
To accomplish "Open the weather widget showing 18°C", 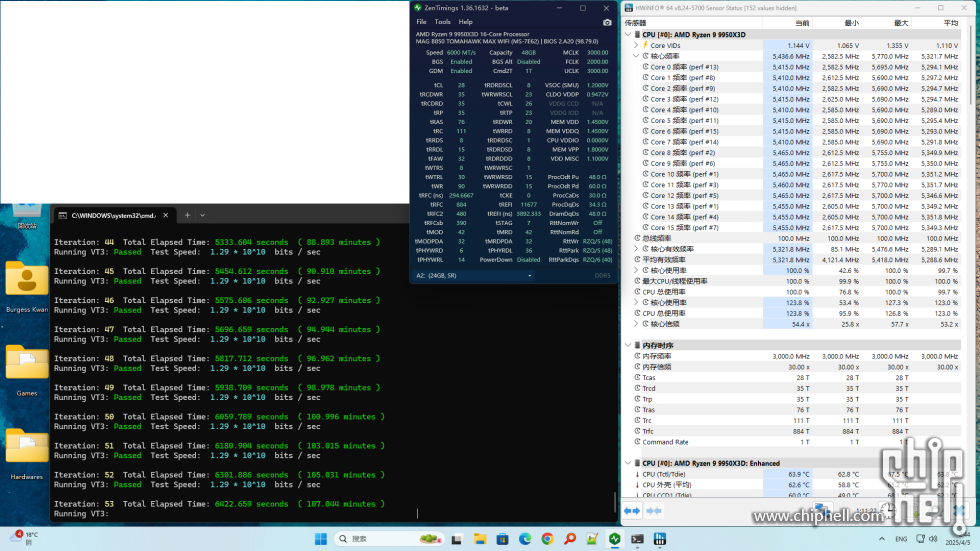I will (25, 538).
